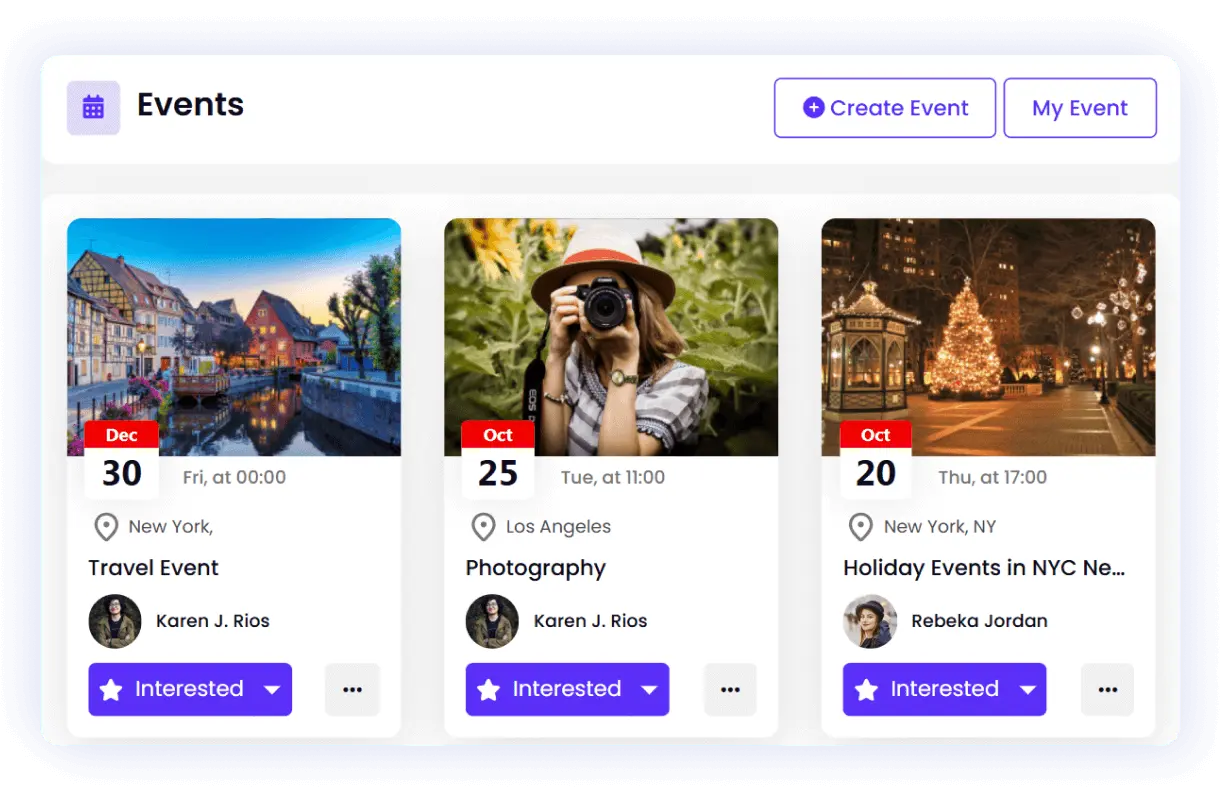Open the Photography event title link

pos(535,568)
